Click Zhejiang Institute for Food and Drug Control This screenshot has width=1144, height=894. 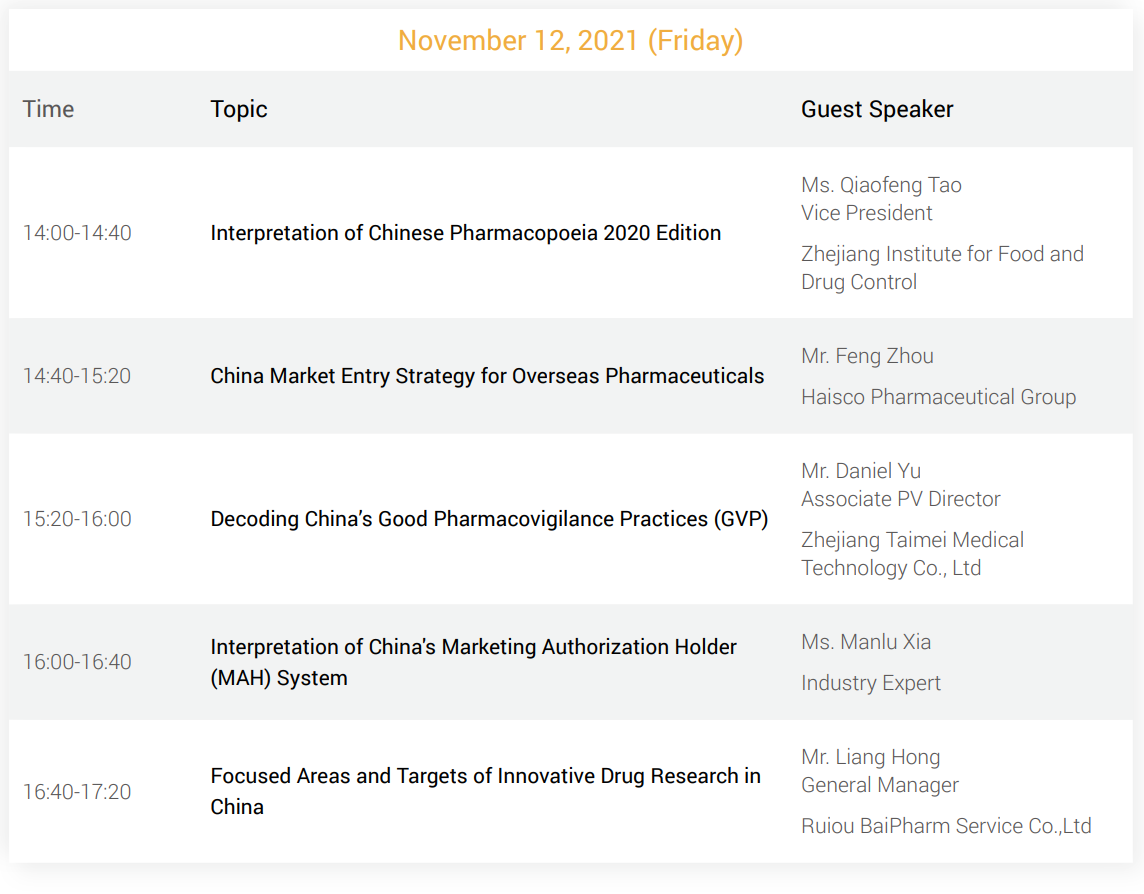point(943,268)
